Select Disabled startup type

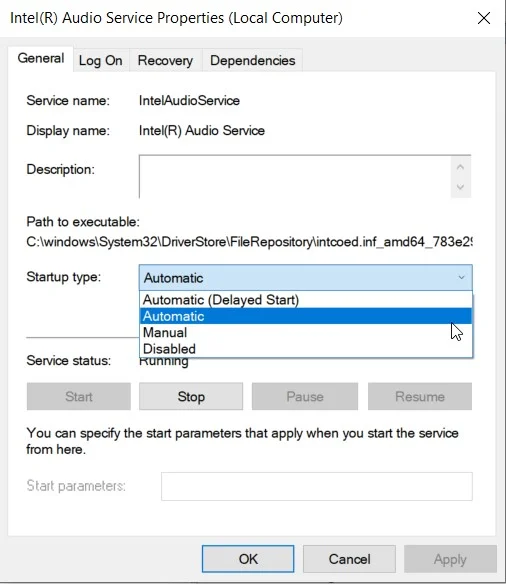306,349
